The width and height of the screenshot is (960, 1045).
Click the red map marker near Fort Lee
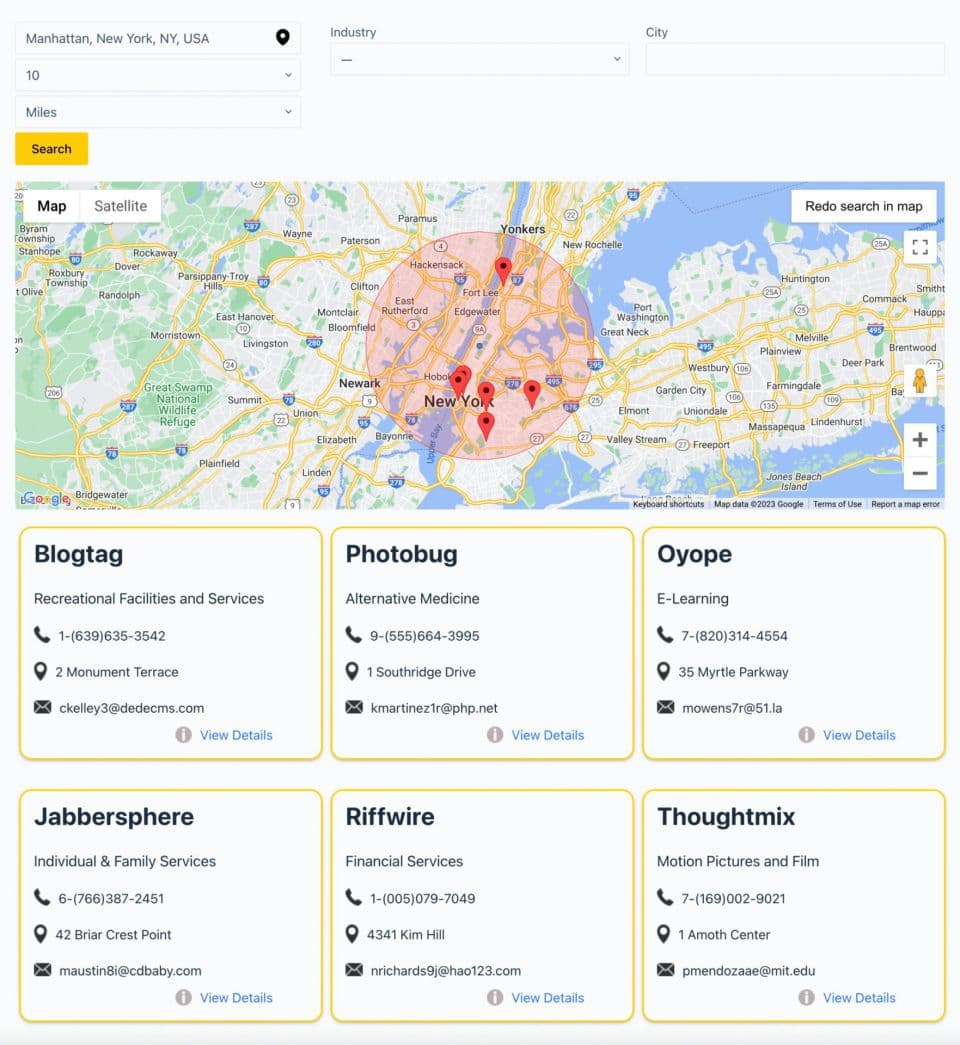click(503, 272)
